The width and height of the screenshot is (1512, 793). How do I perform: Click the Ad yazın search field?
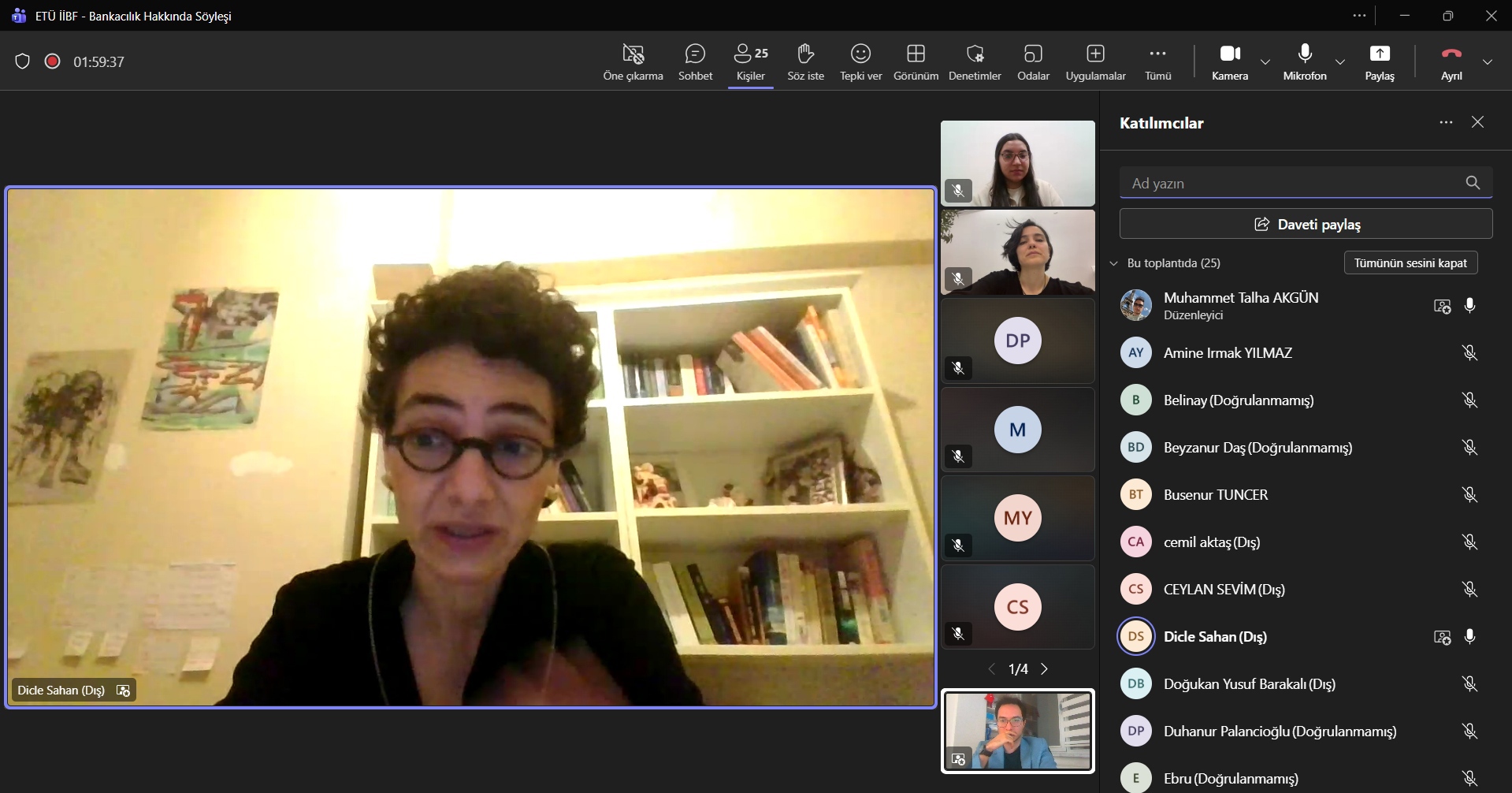tap(1292, 184)
